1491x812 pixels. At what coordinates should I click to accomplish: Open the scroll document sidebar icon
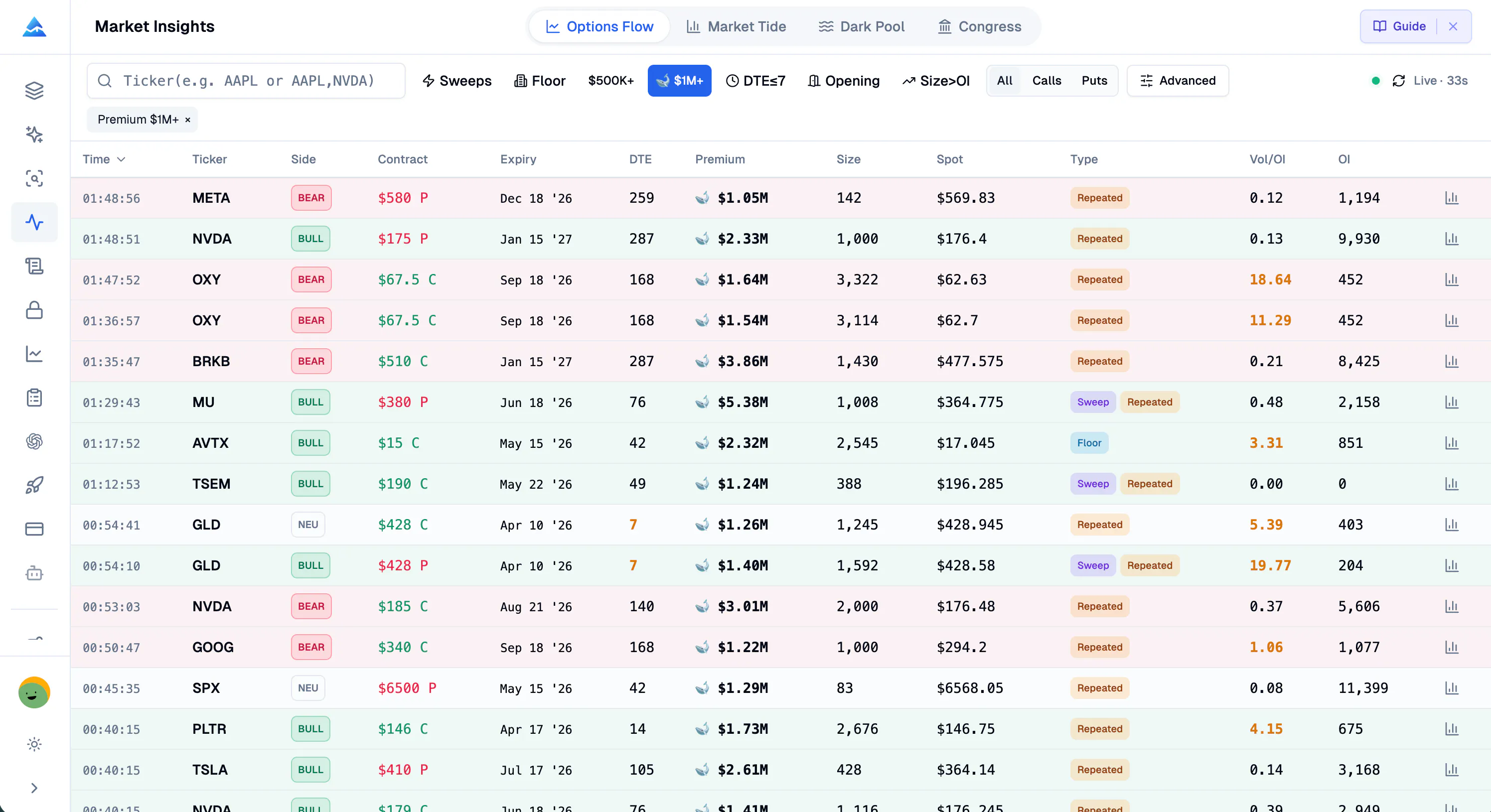coord(34,266)
